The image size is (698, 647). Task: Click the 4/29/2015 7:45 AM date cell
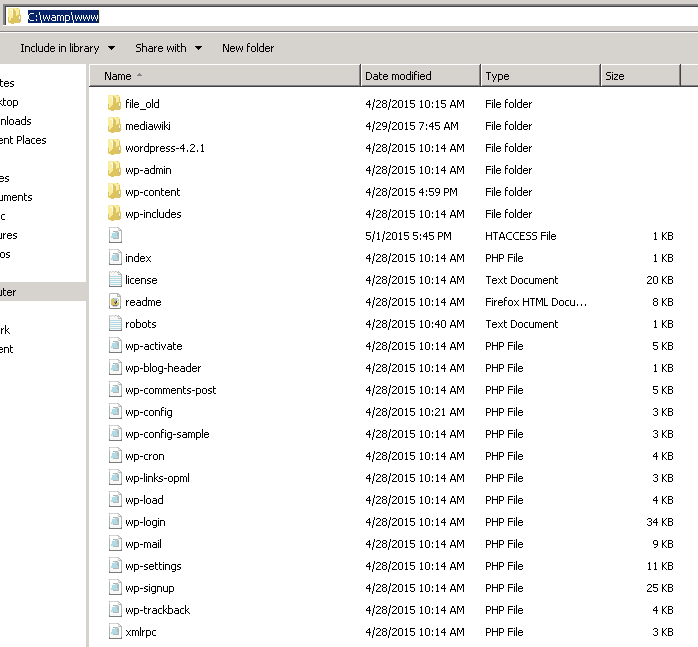412,126
